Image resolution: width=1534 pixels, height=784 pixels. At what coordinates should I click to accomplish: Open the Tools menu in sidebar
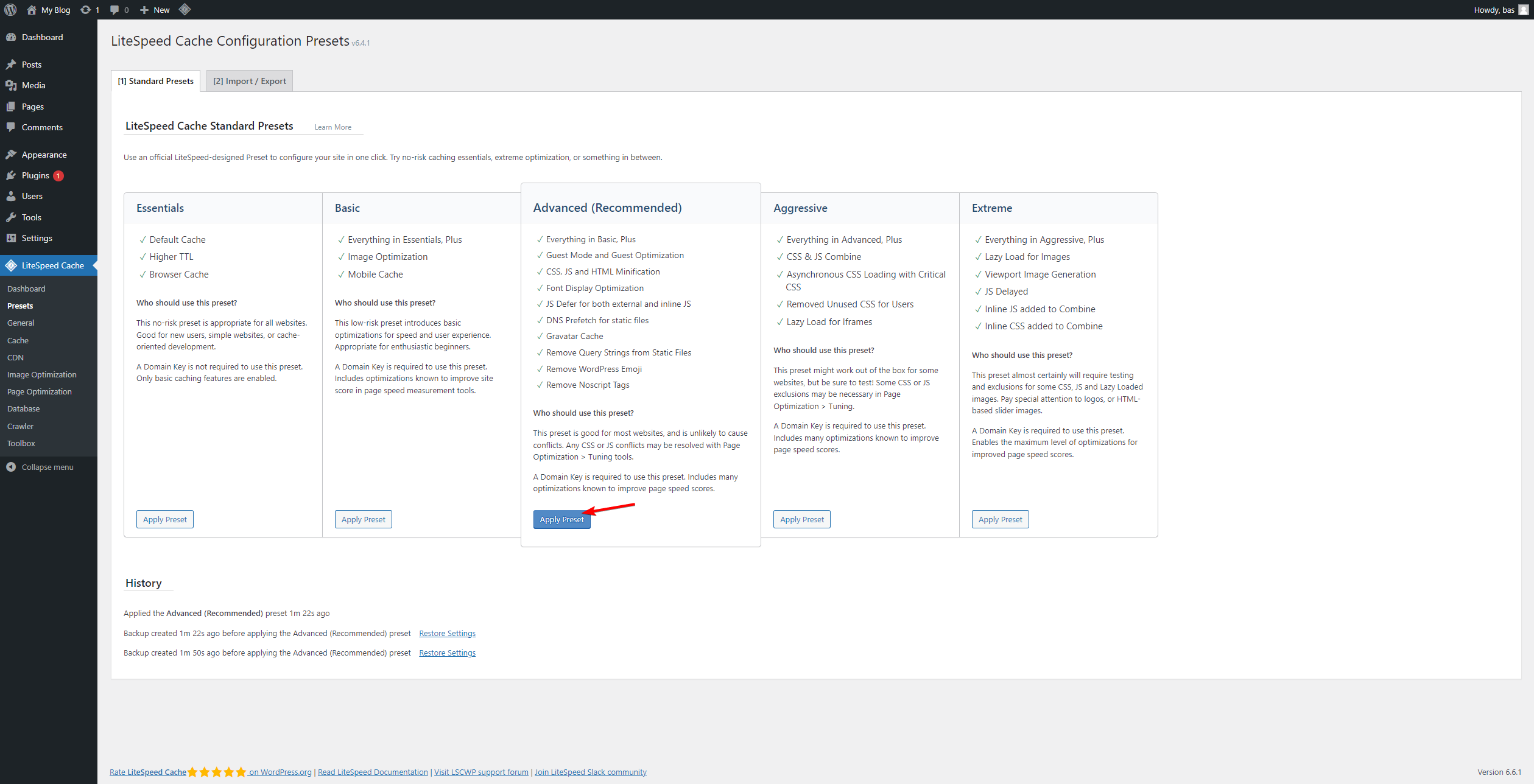(32, 217)
